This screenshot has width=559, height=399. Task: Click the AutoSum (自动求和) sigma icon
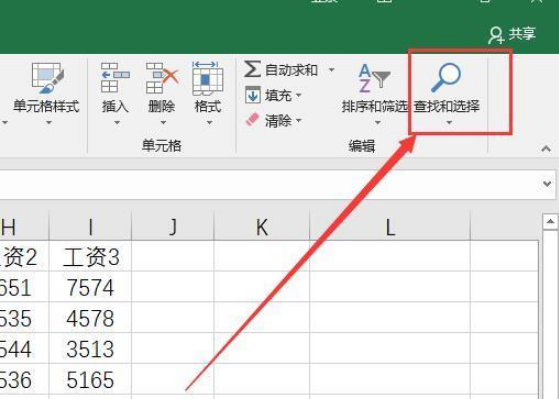(252, 69)
